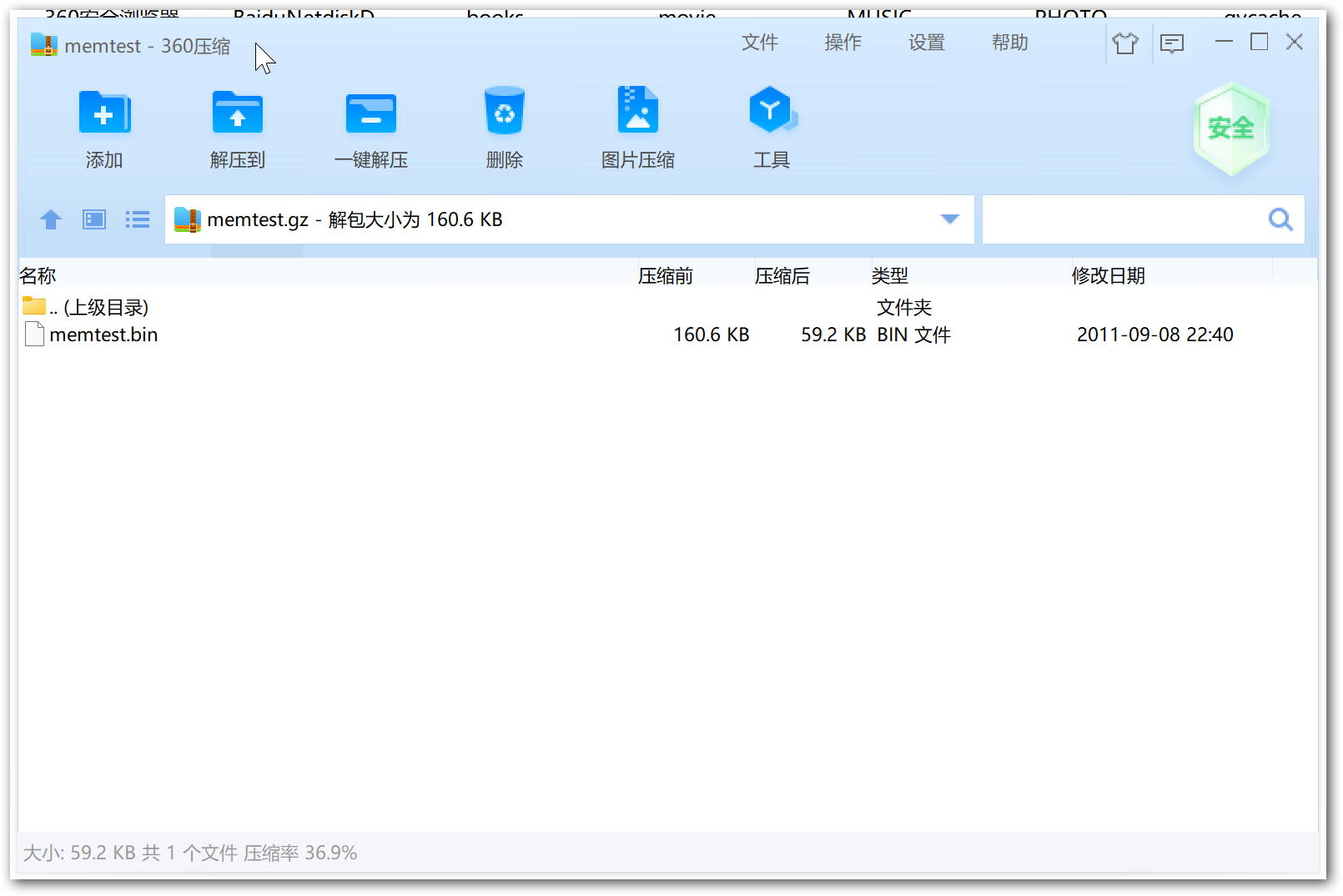Click the 一键解压 one-click extract icon
The width and height of the screenshot is (1343, 896).
tap(371, 113)
